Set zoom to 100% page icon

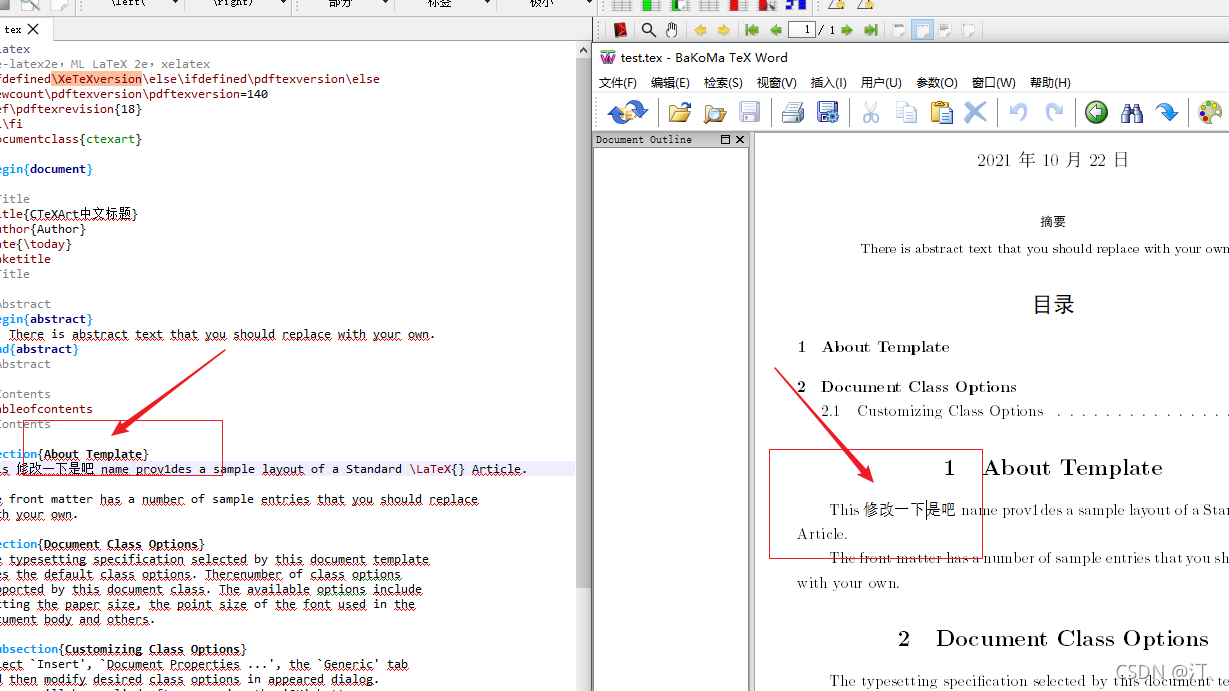point(899,30)
